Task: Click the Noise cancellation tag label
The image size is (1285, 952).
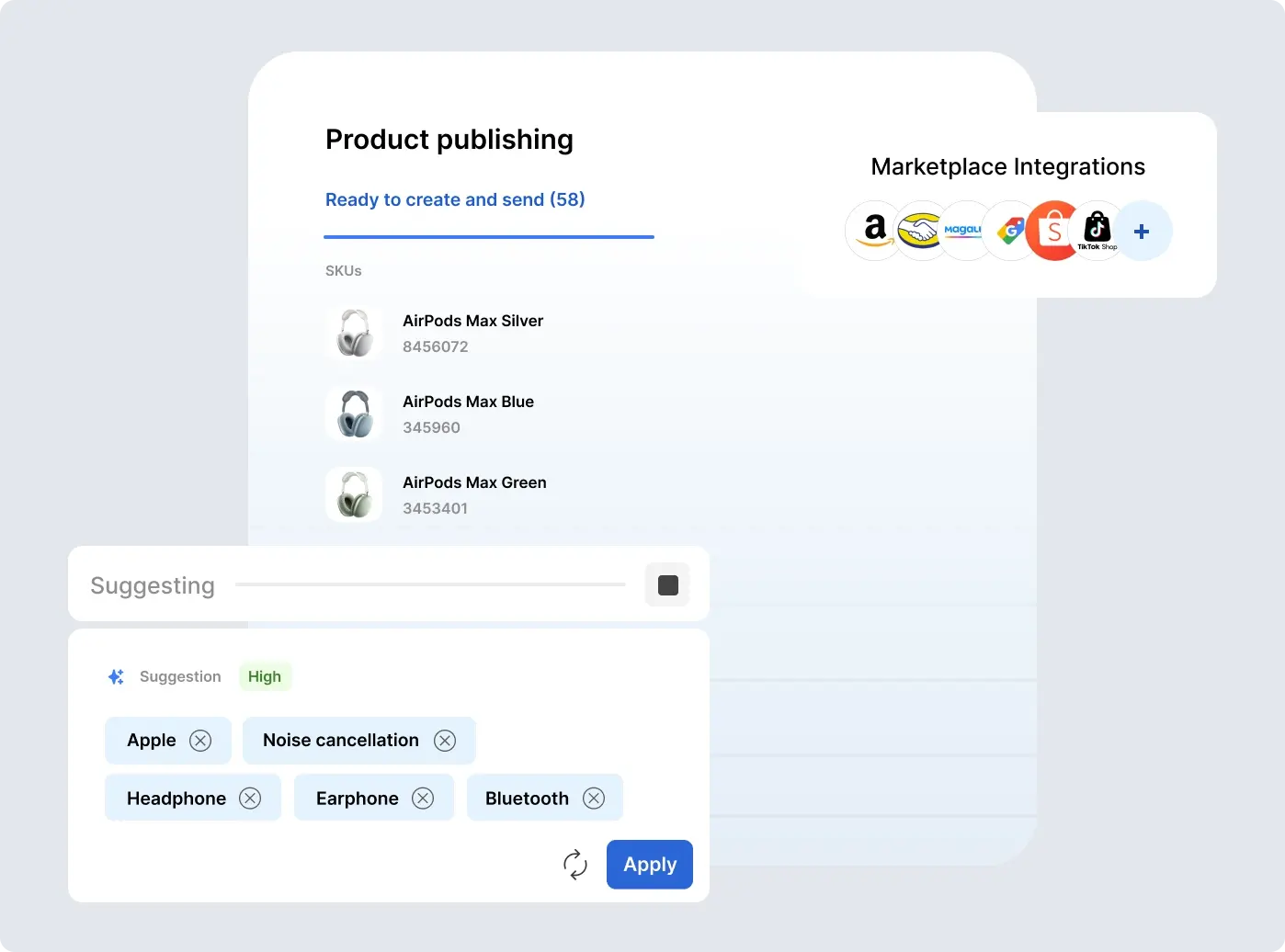Action: pyautogui.click(x=341, y=741)
